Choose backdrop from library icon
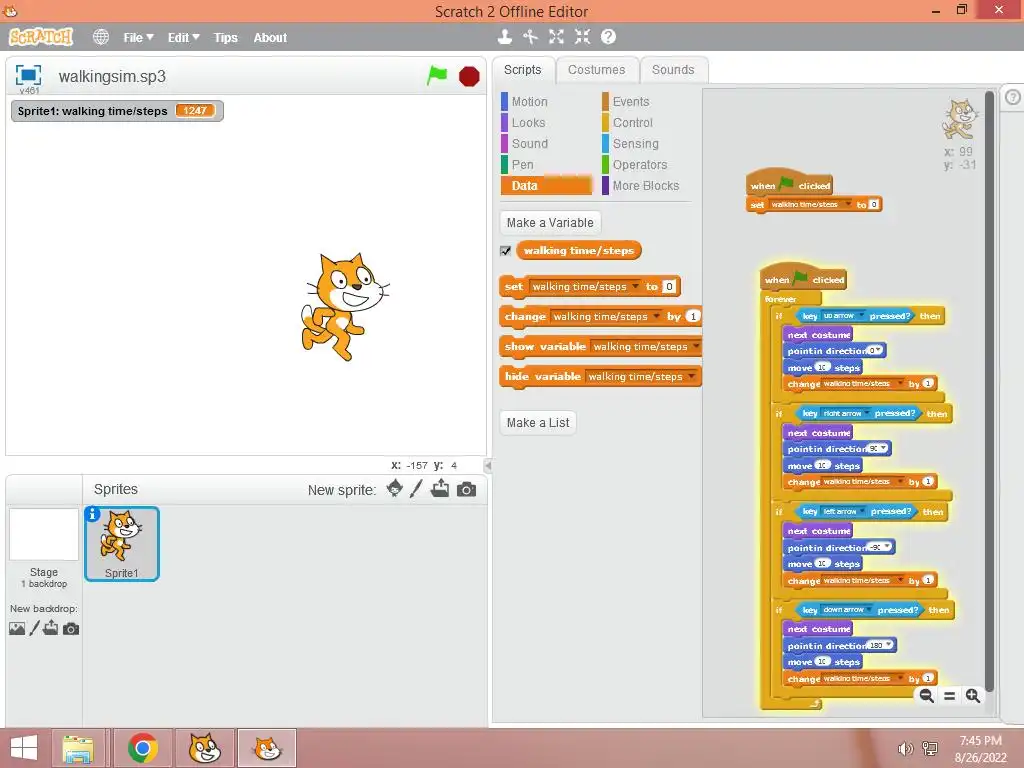 tap(17, 628)
